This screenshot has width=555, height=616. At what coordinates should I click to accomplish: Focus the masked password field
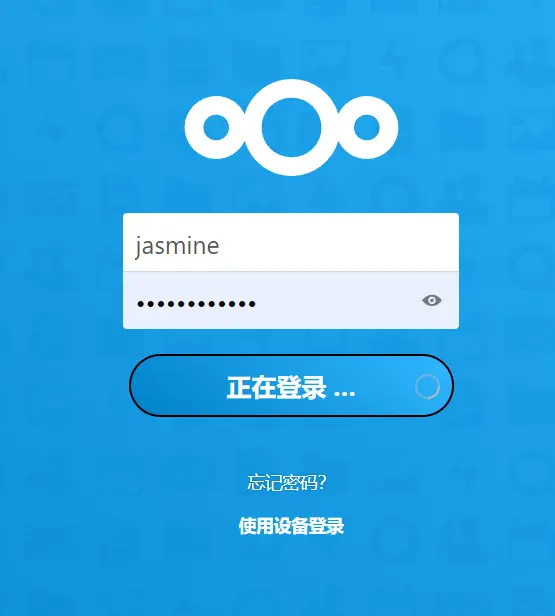[x=291, y=300]
